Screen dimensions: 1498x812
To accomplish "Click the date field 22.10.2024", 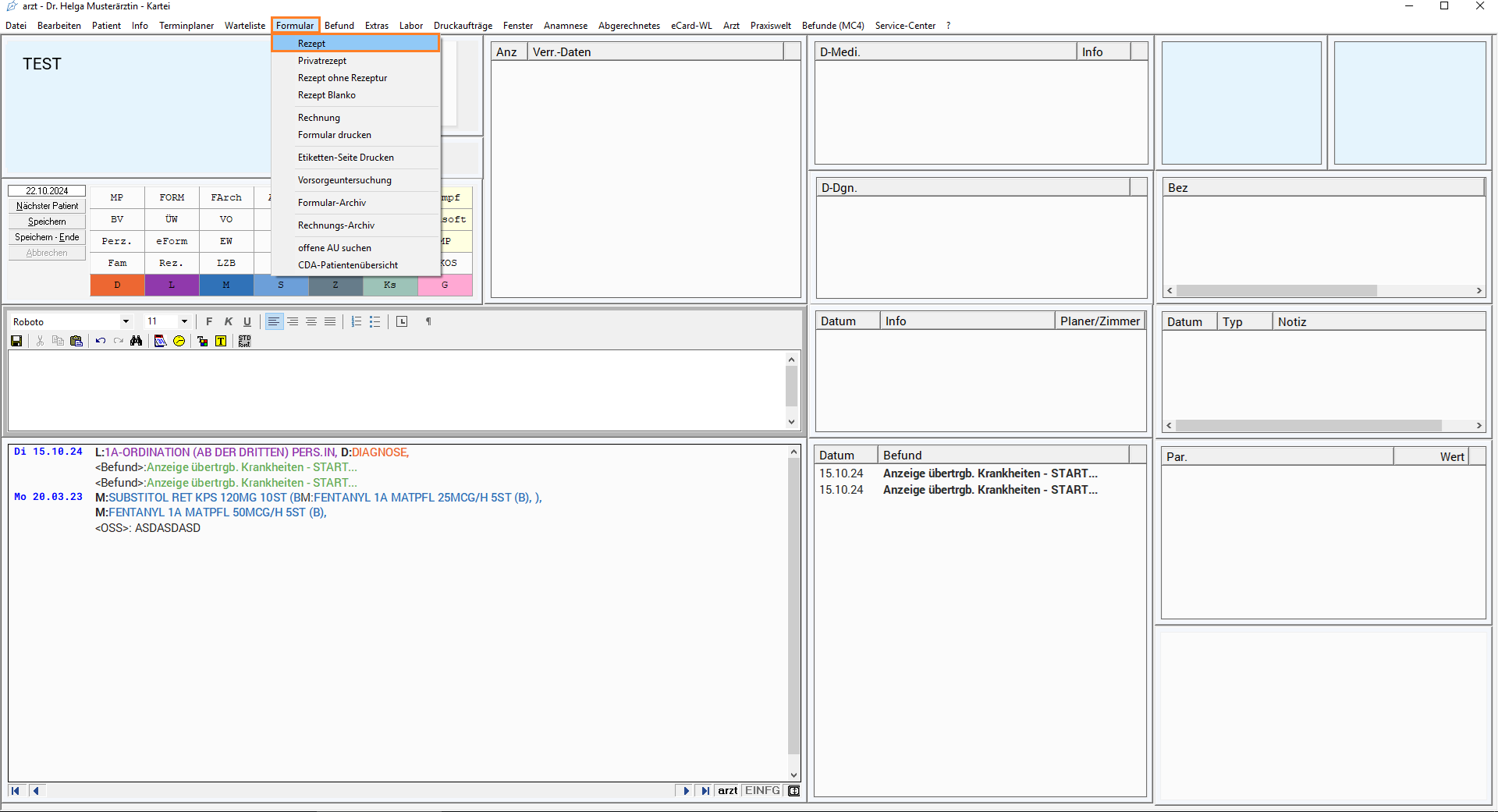I will point(47,190).
